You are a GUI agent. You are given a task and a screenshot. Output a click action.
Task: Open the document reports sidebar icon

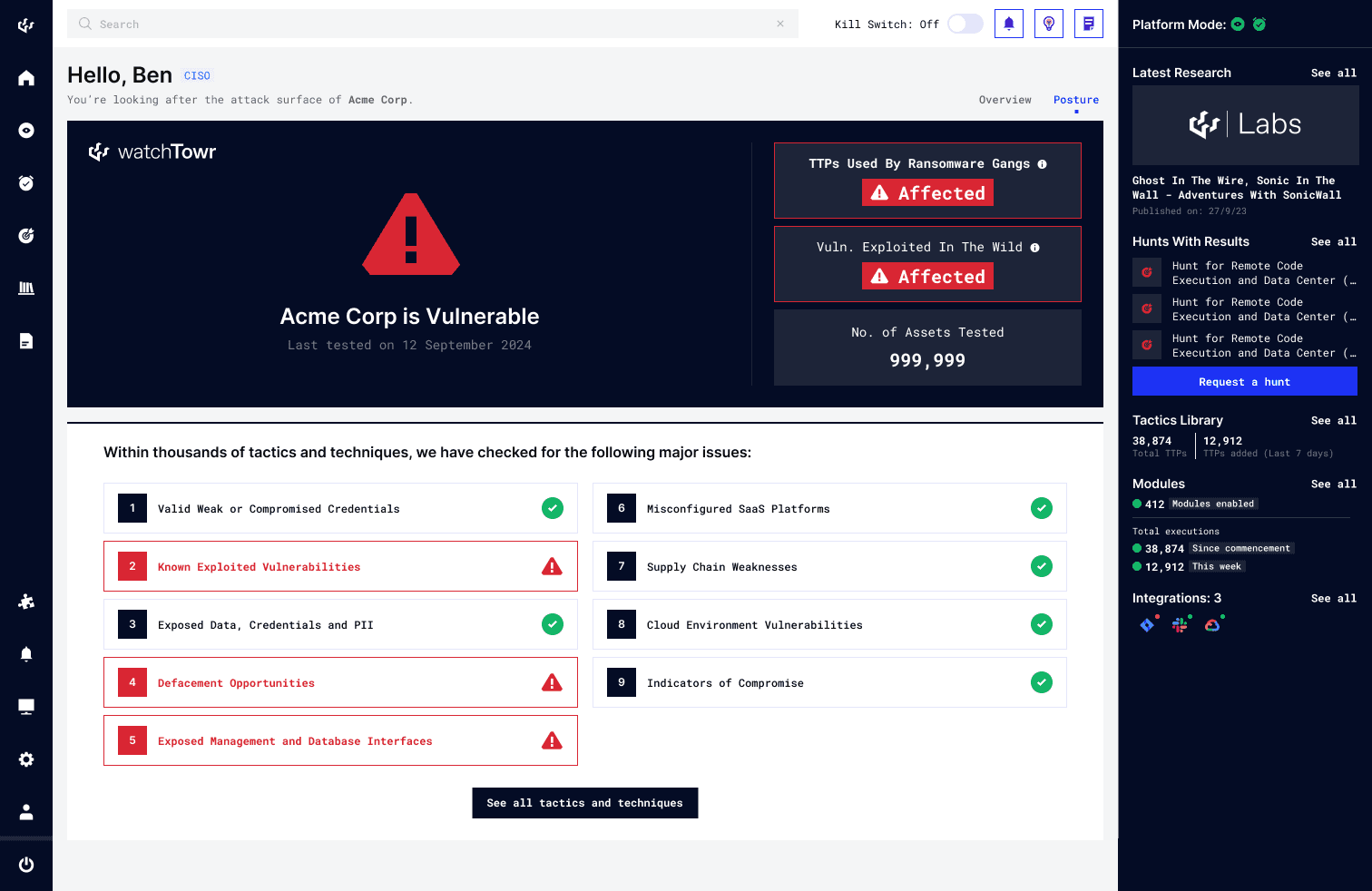26,341
